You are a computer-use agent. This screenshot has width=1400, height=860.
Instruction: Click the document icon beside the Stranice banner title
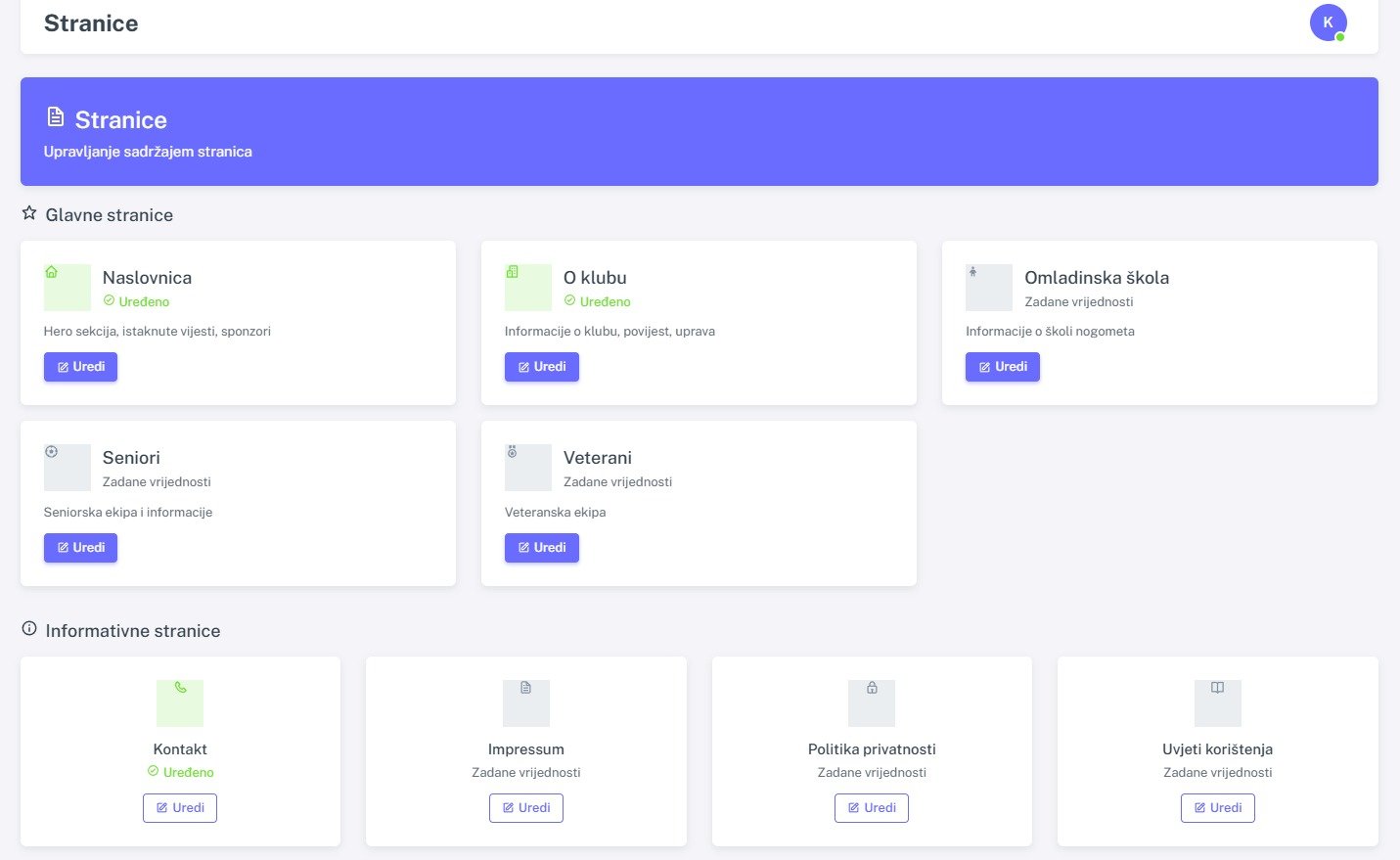(56, 117)
